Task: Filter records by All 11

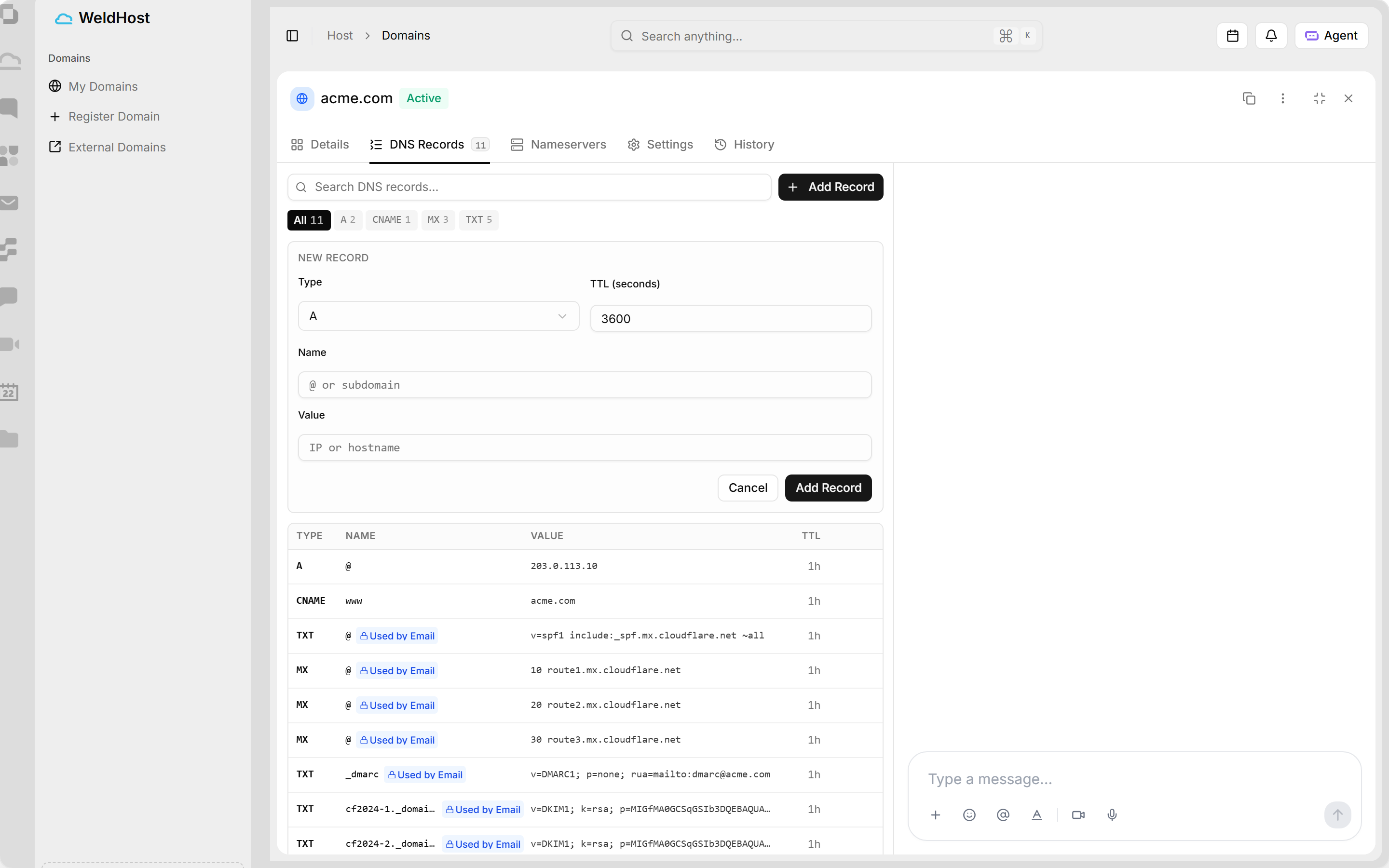Action: (x=309, y=220)
